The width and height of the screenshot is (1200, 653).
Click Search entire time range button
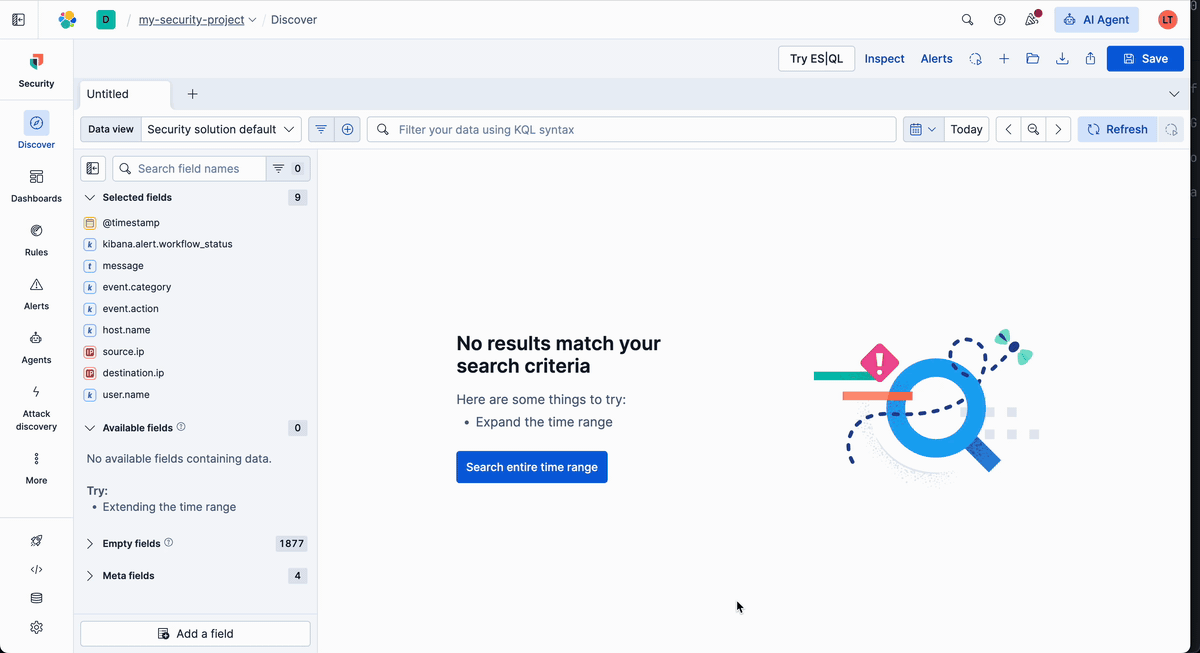click(x=531, y=467)
